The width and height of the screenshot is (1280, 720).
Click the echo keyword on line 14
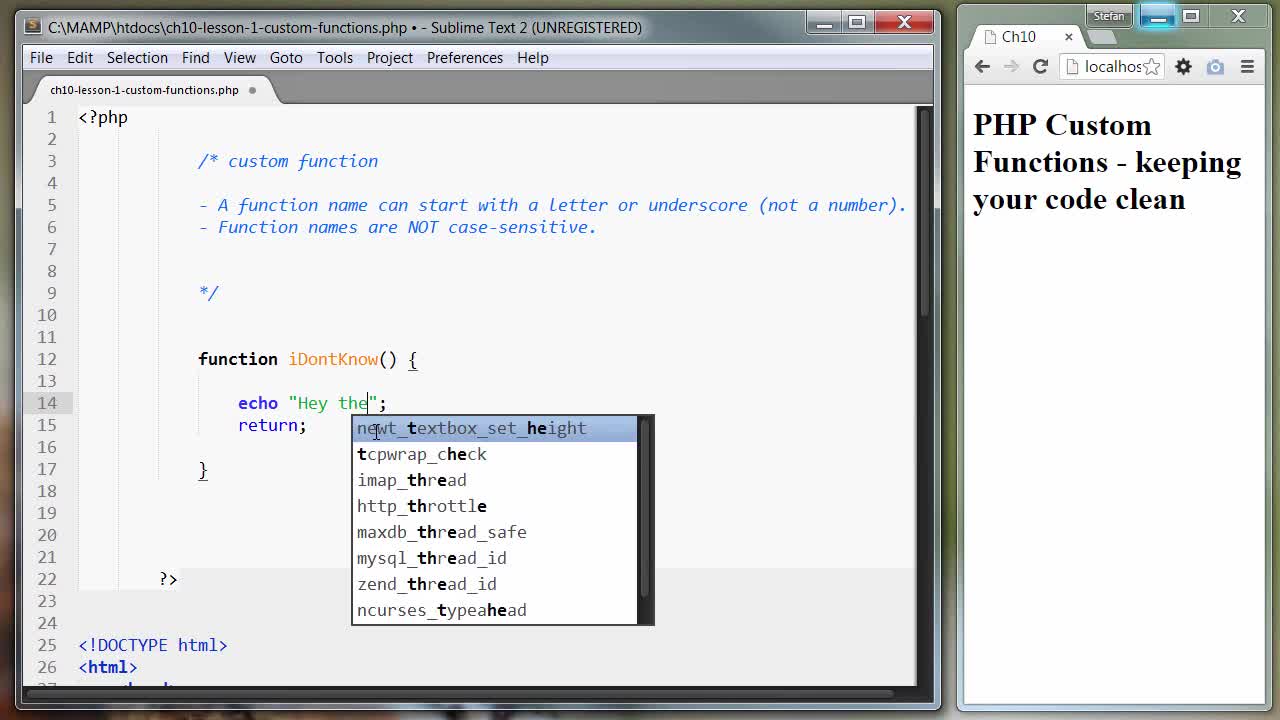[x=258, y=403]
